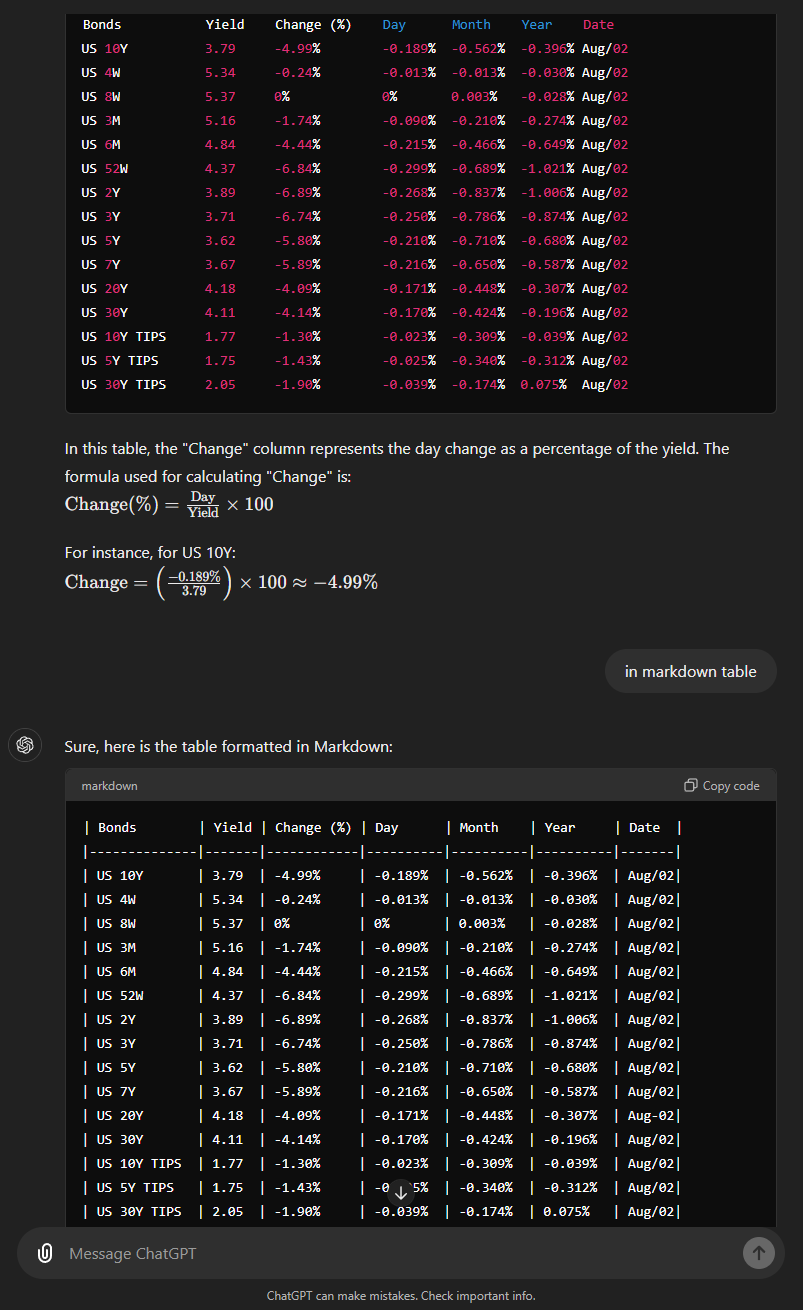Viewport: 803px width, 1310px height.
Task: Click 'ChatGPT can make mistakes' footer notice
Action: coord(401,1296)
